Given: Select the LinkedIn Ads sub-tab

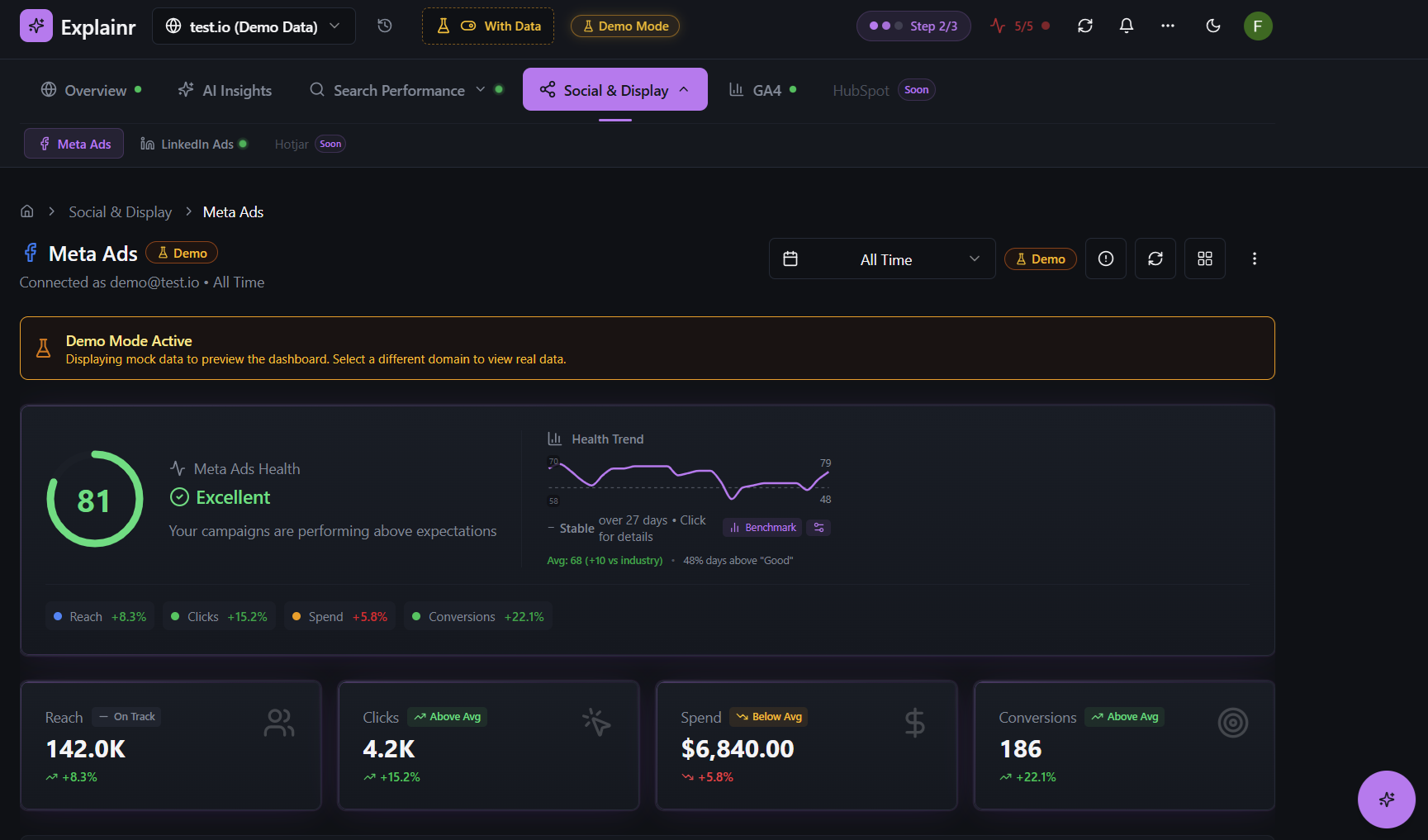Looking at the screenshot, I should [193, 144].
